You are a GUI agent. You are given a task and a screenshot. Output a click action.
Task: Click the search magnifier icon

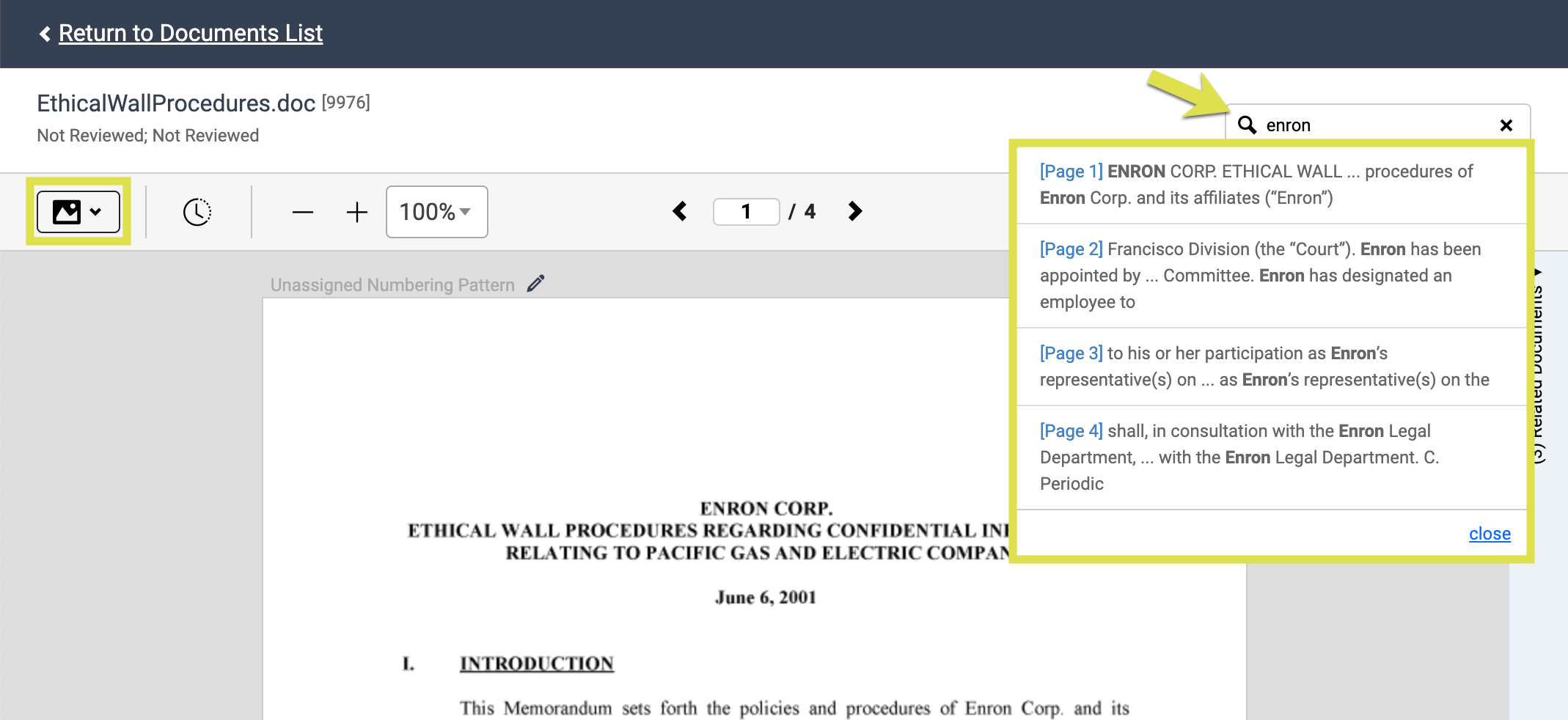1247,125
